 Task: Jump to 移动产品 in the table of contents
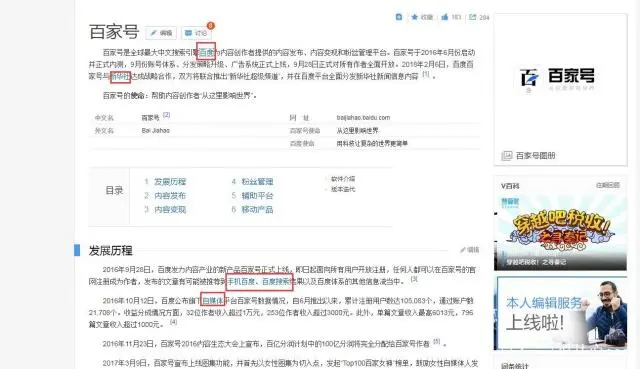[x=257, y=209]
